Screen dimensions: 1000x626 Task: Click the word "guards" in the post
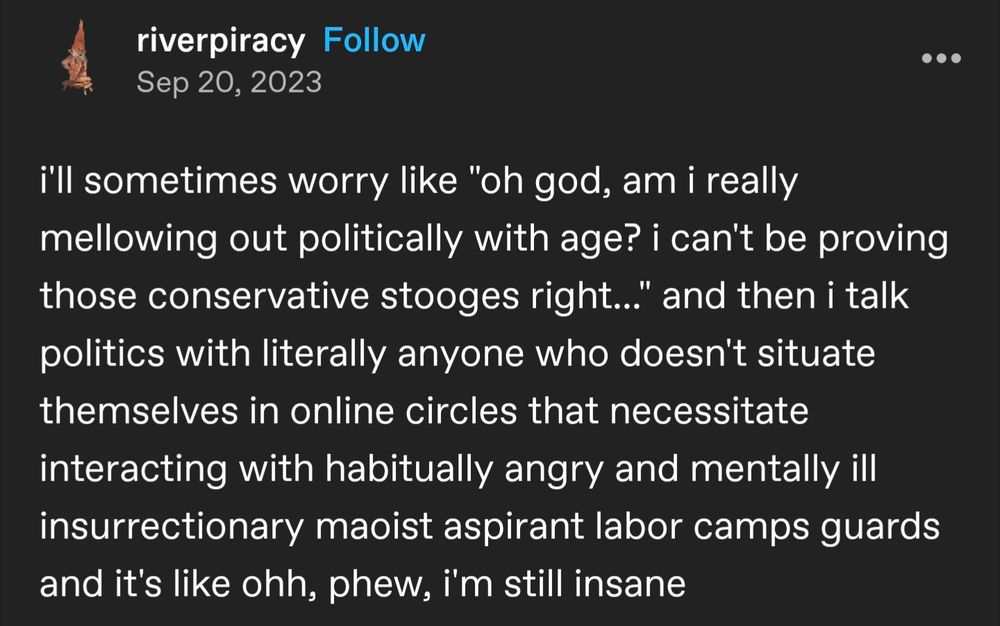click(x=880, y=528)
